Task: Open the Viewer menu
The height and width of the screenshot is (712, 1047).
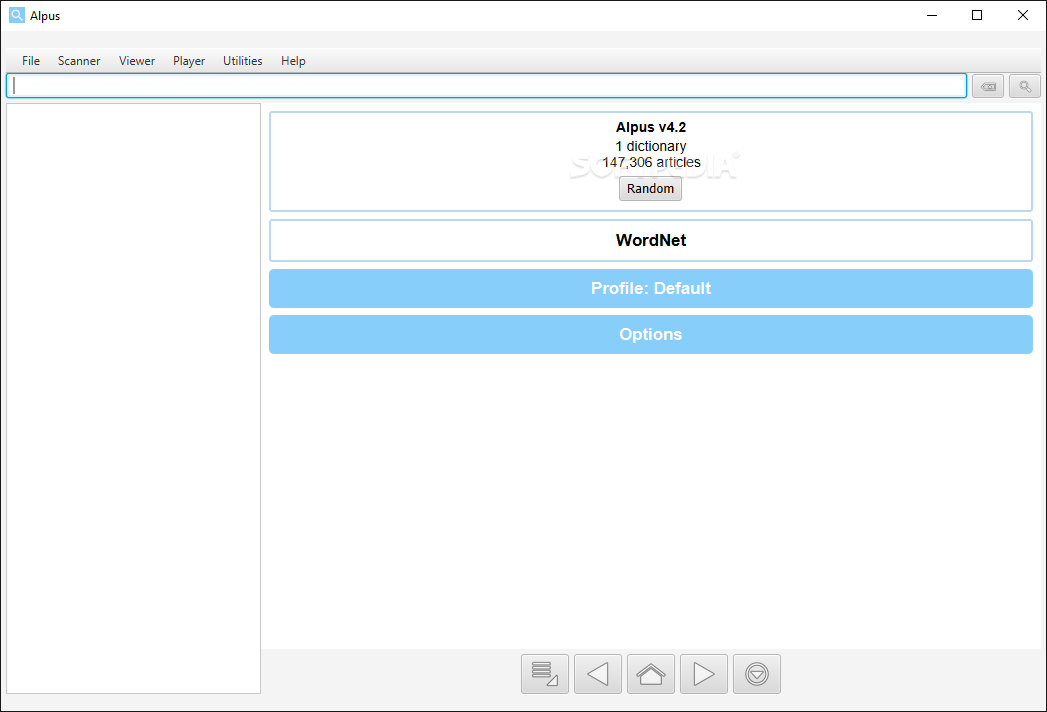Action: coord(137,61)
